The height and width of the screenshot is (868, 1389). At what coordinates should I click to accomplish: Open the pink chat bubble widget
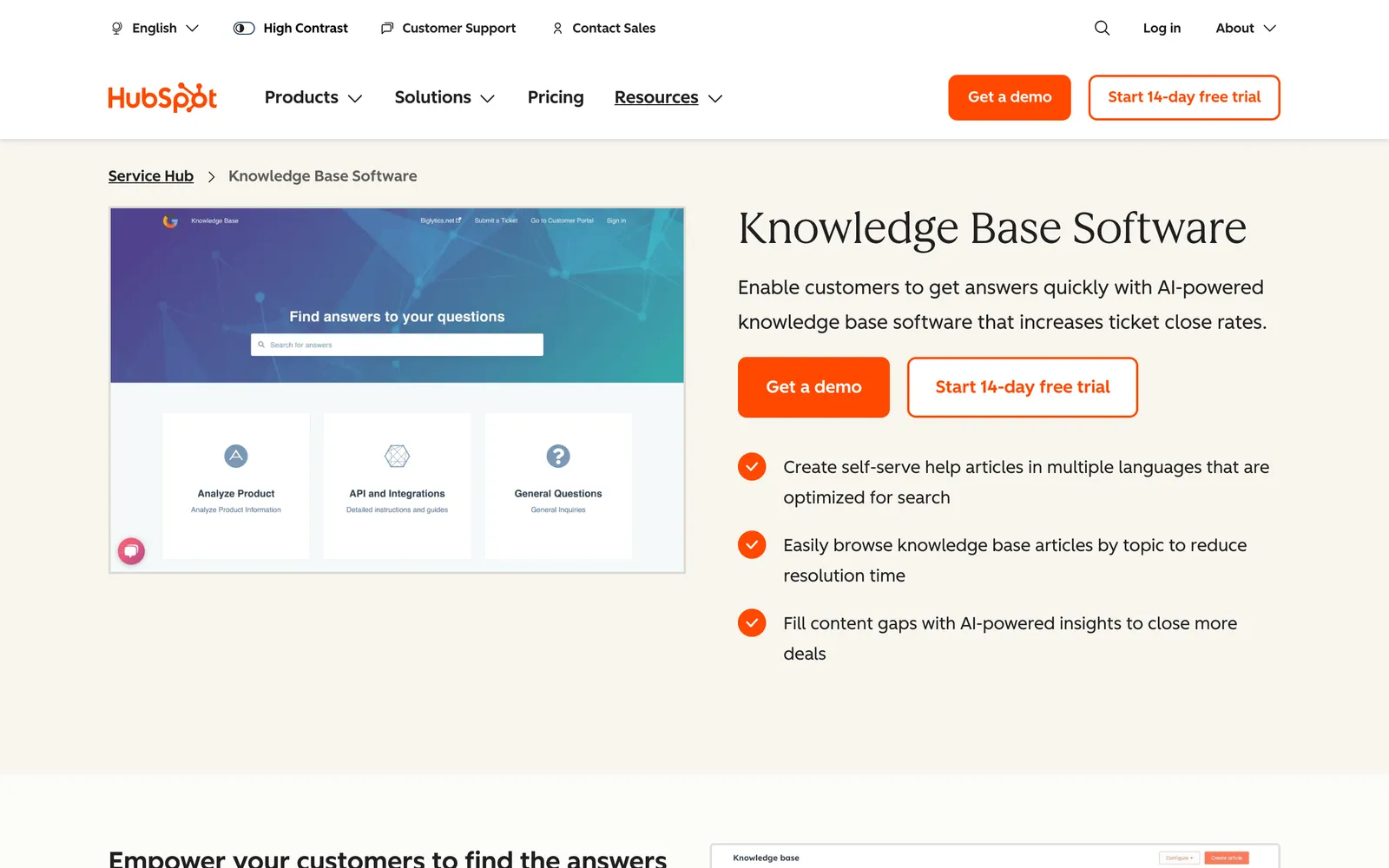click(x=131, y=550)
